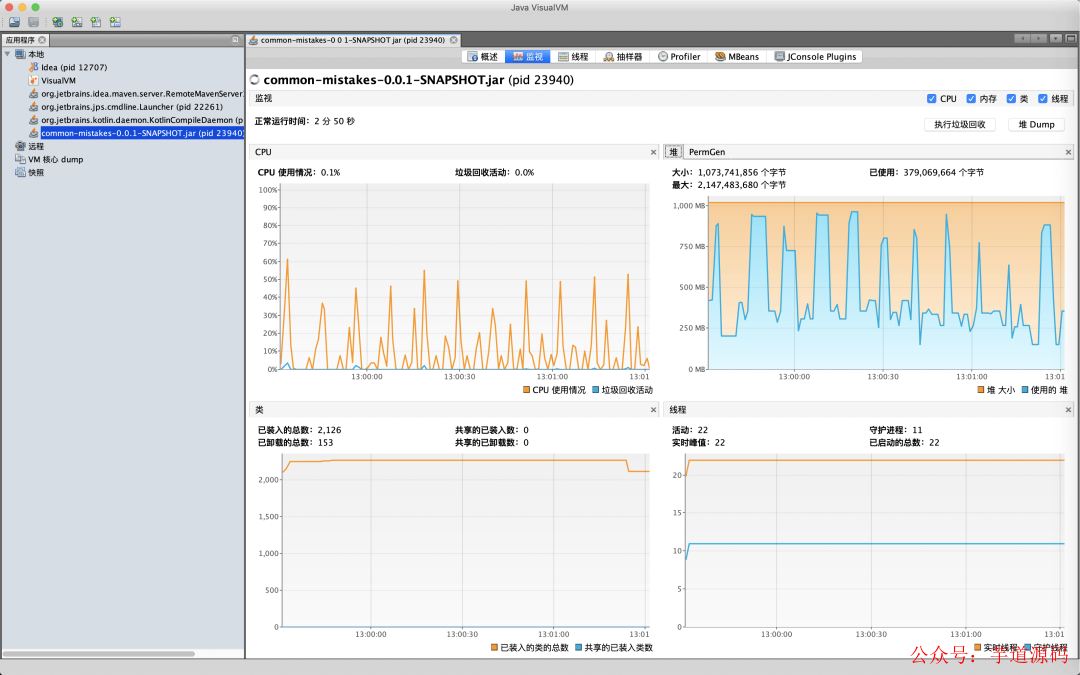Close the CPU chart panel

653,151
